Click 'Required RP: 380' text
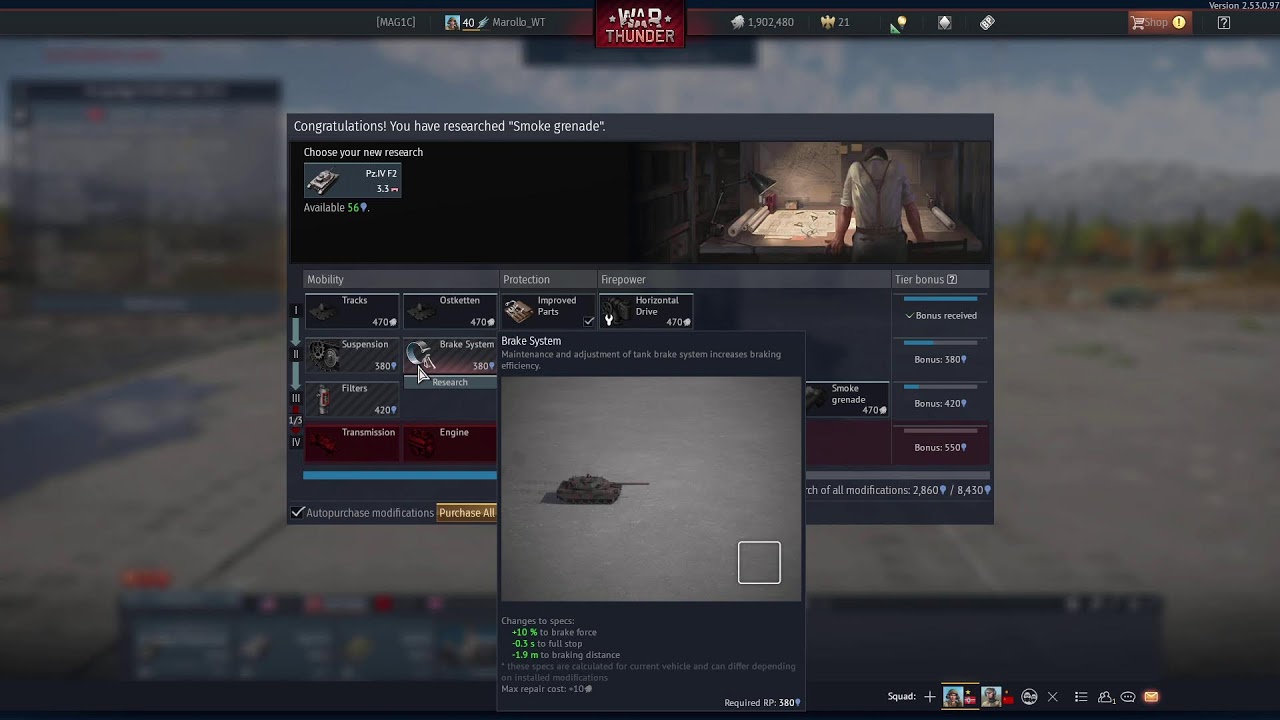Screen dimensions: 1280x720 762,703
